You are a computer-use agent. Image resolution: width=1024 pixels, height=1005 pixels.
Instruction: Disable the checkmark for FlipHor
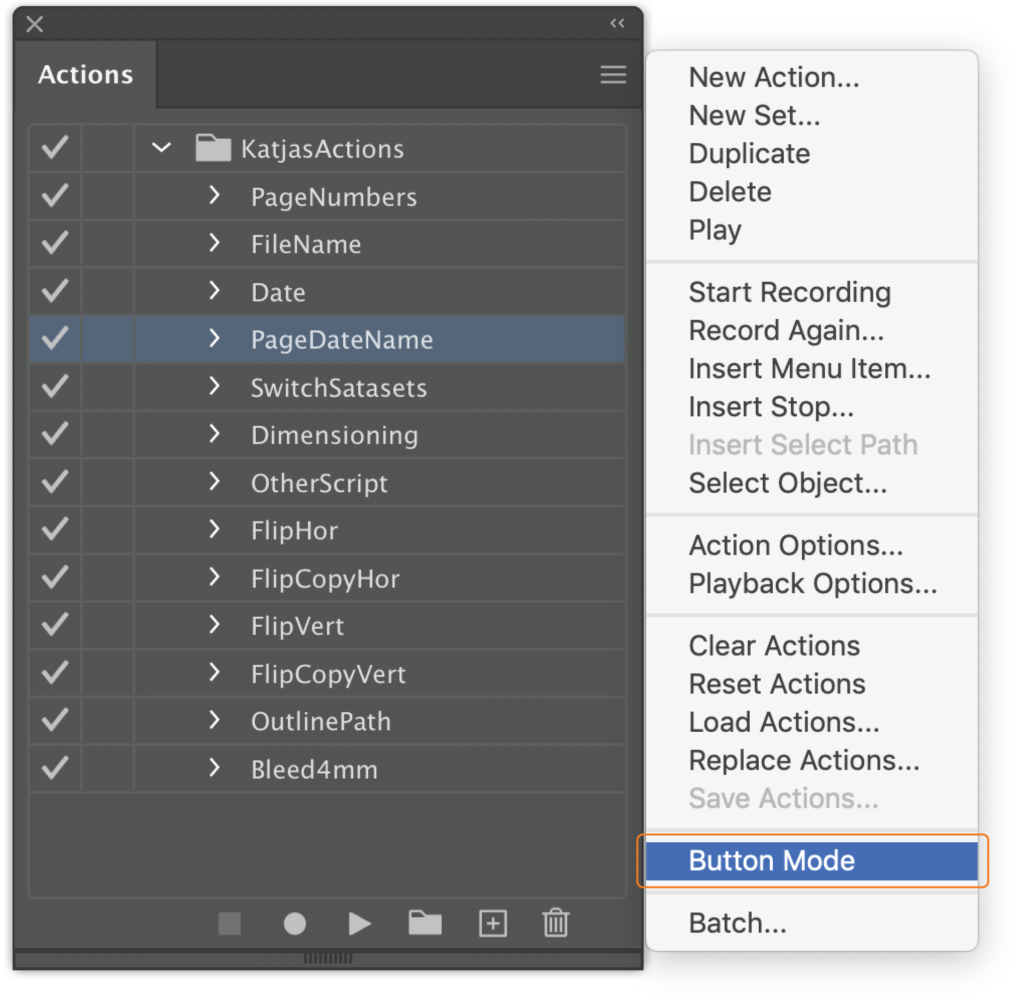click(x=53, y=530)
